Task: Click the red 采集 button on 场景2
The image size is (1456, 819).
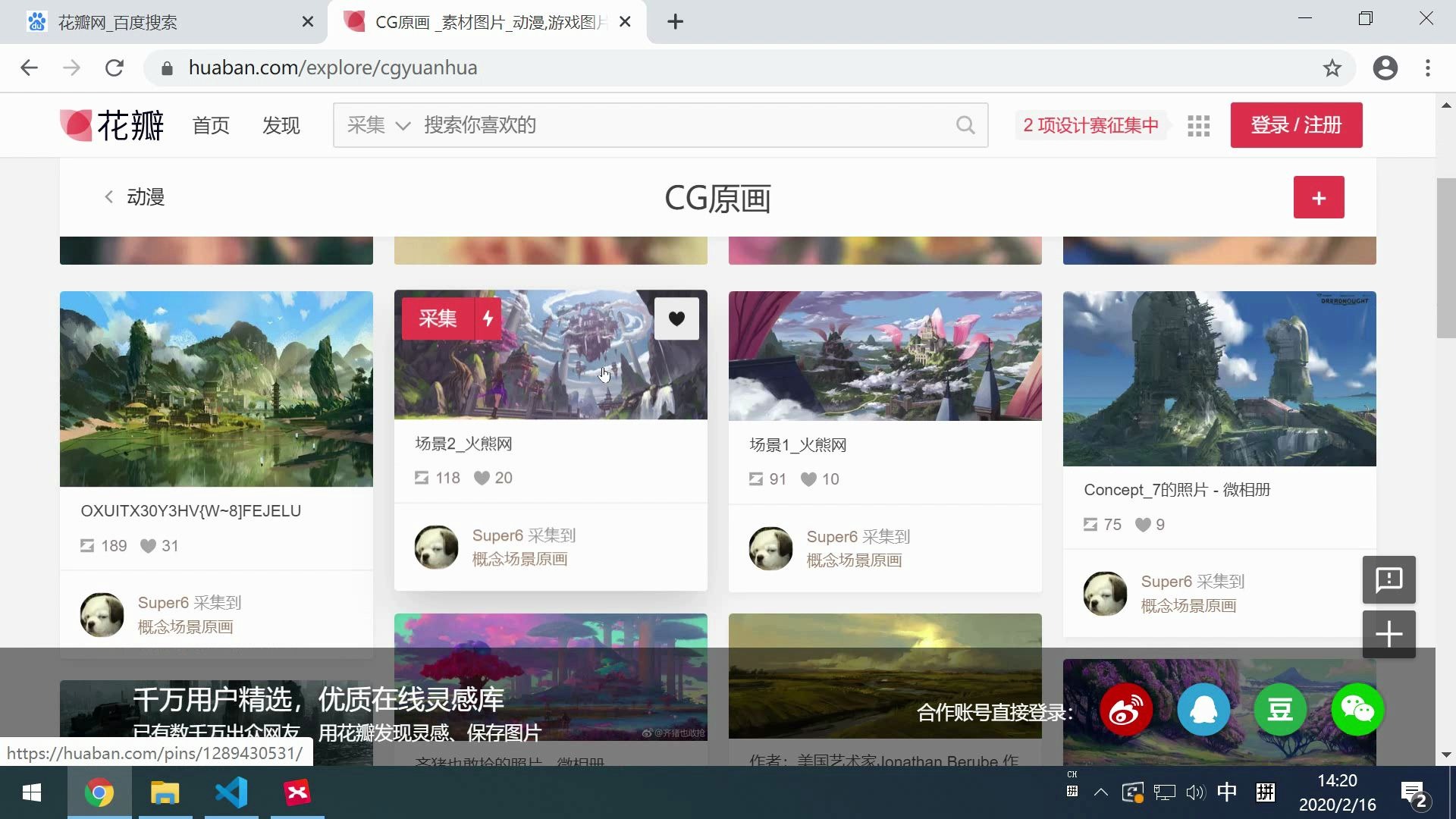Action: [438, 318]
